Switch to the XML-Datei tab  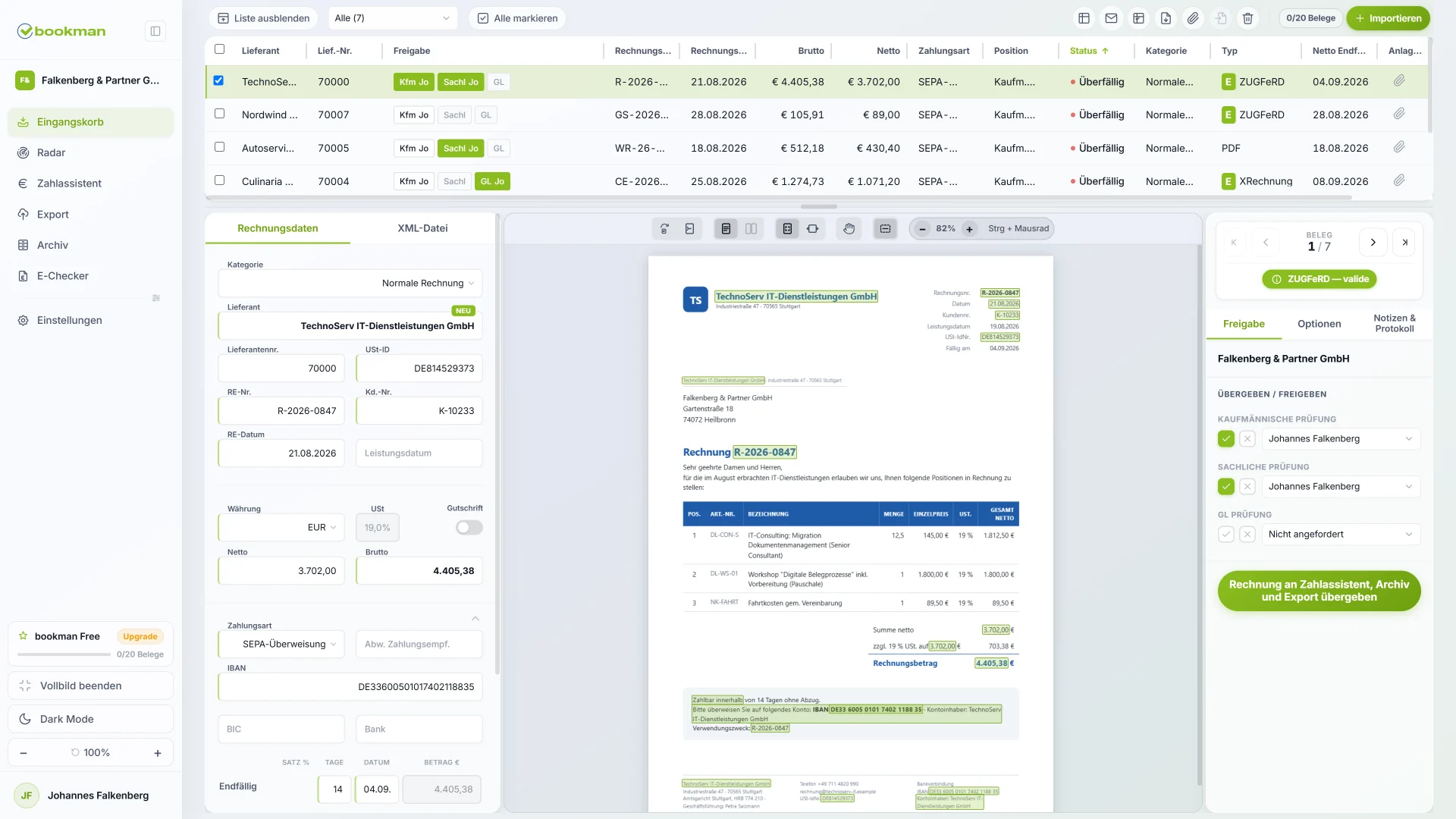click(422, 228)
